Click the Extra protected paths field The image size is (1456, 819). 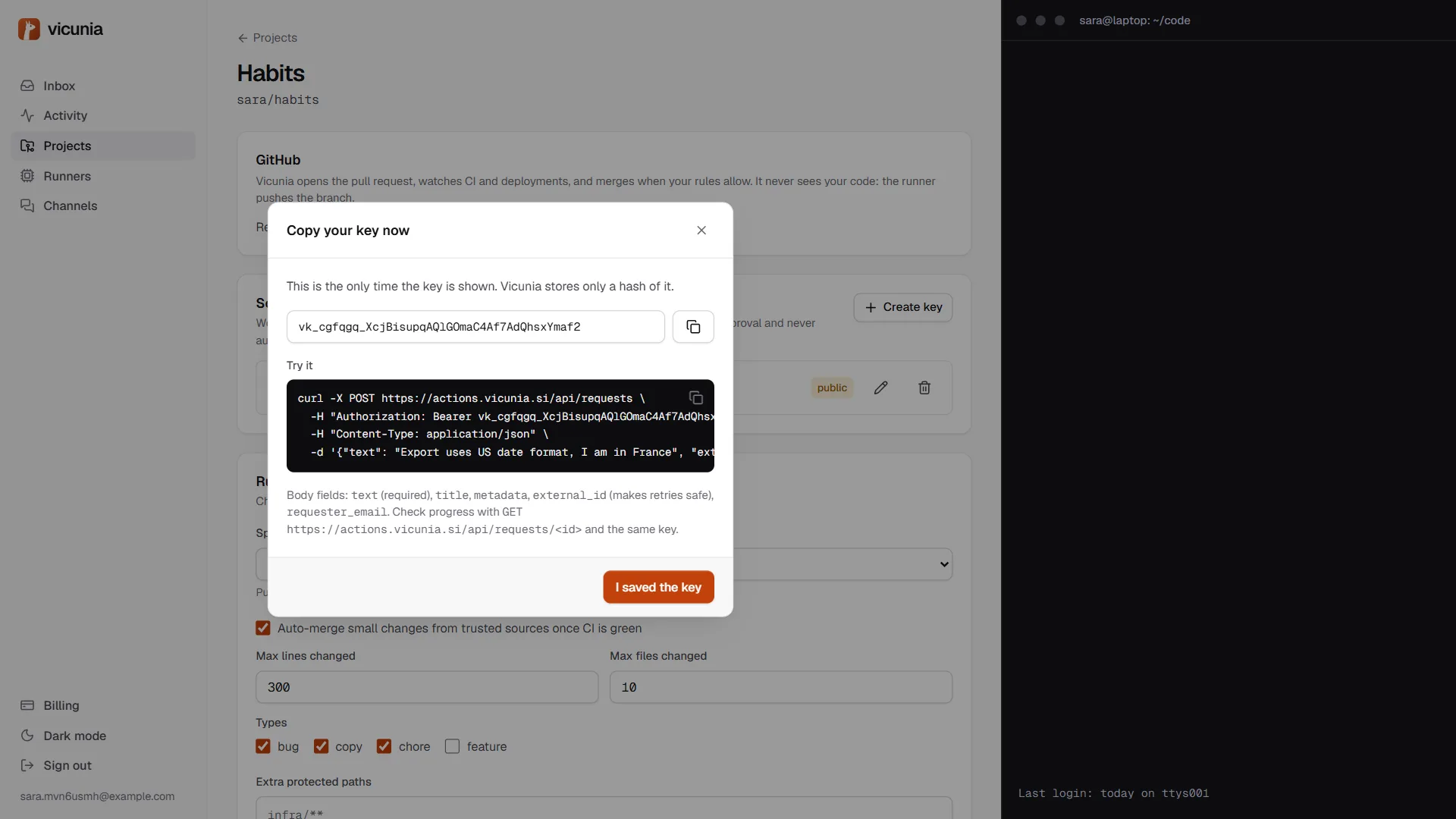click(x=604, y=808)
